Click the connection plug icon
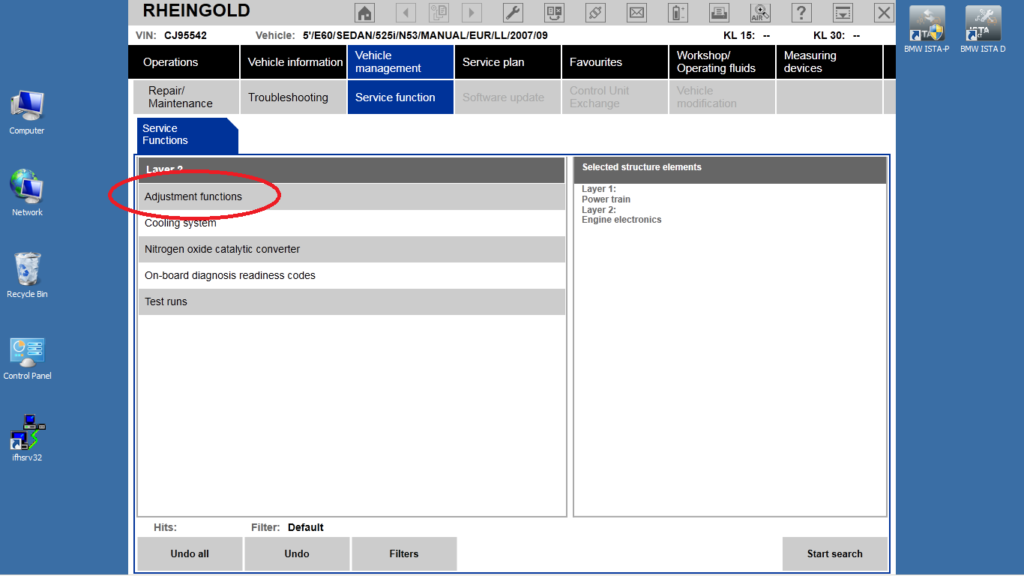The image size is (1024, 576). tap(595, 12)
